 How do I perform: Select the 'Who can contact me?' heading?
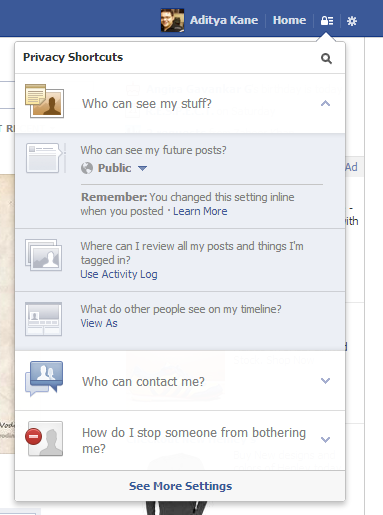(143, 381)
